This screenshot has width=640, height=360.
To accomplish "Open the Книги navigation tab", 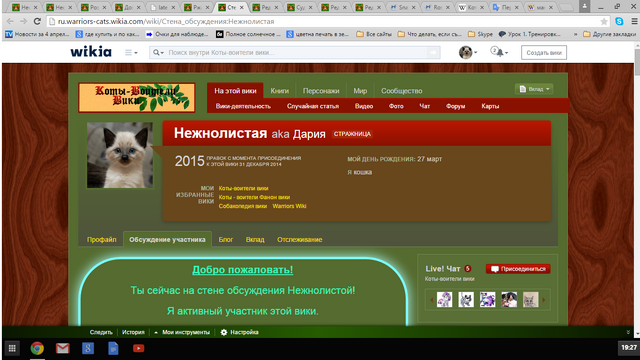I will (279, 91).
